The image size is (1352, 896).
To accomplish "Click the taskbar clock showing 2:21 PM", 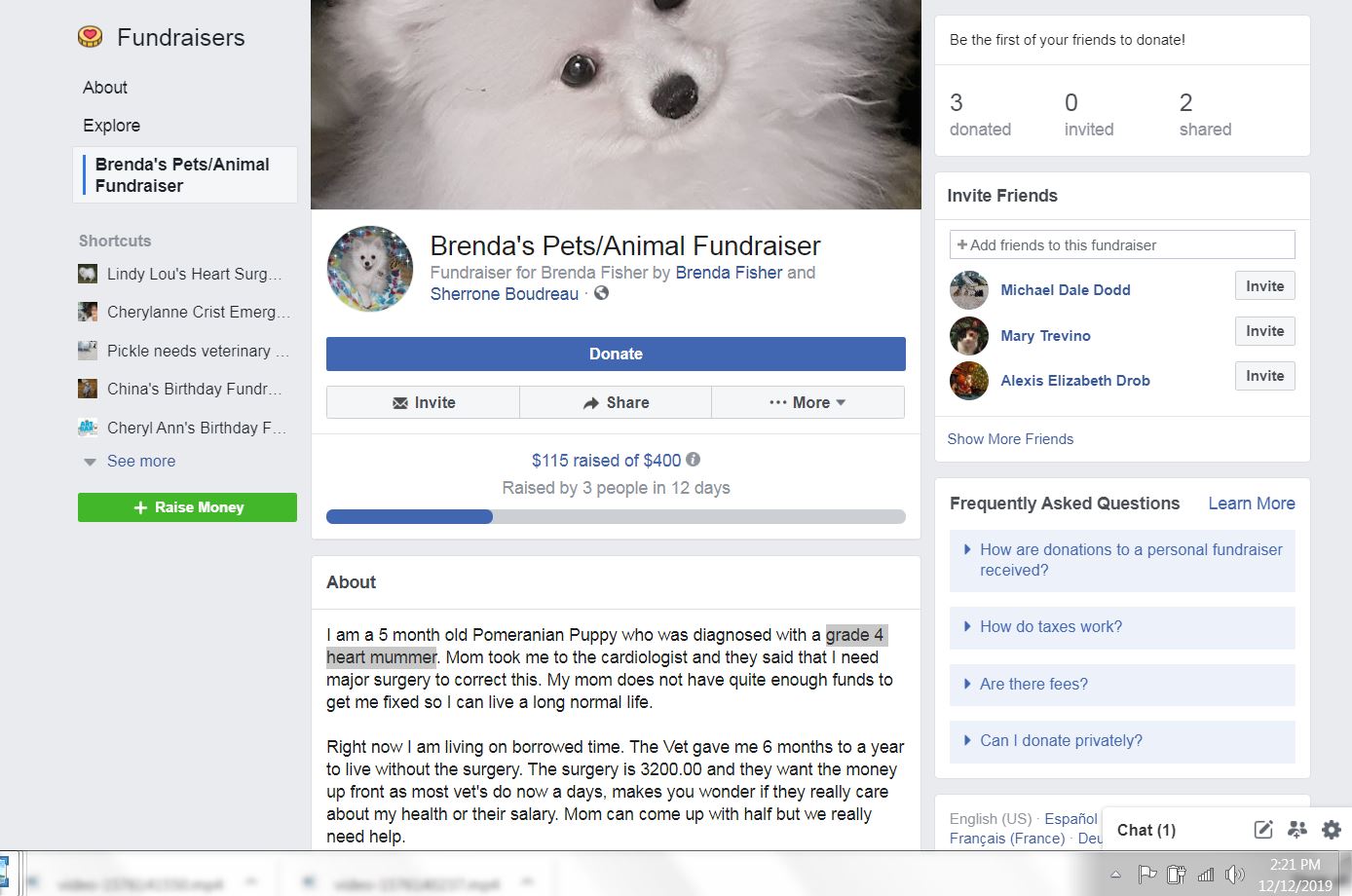I will (x=1295, y=874).
